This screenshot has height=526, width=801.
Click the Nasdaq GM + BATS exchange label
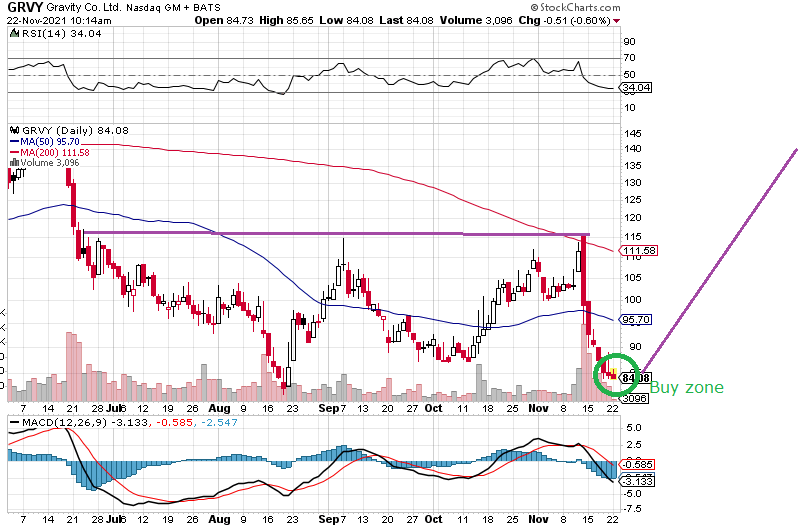(173, 8)
